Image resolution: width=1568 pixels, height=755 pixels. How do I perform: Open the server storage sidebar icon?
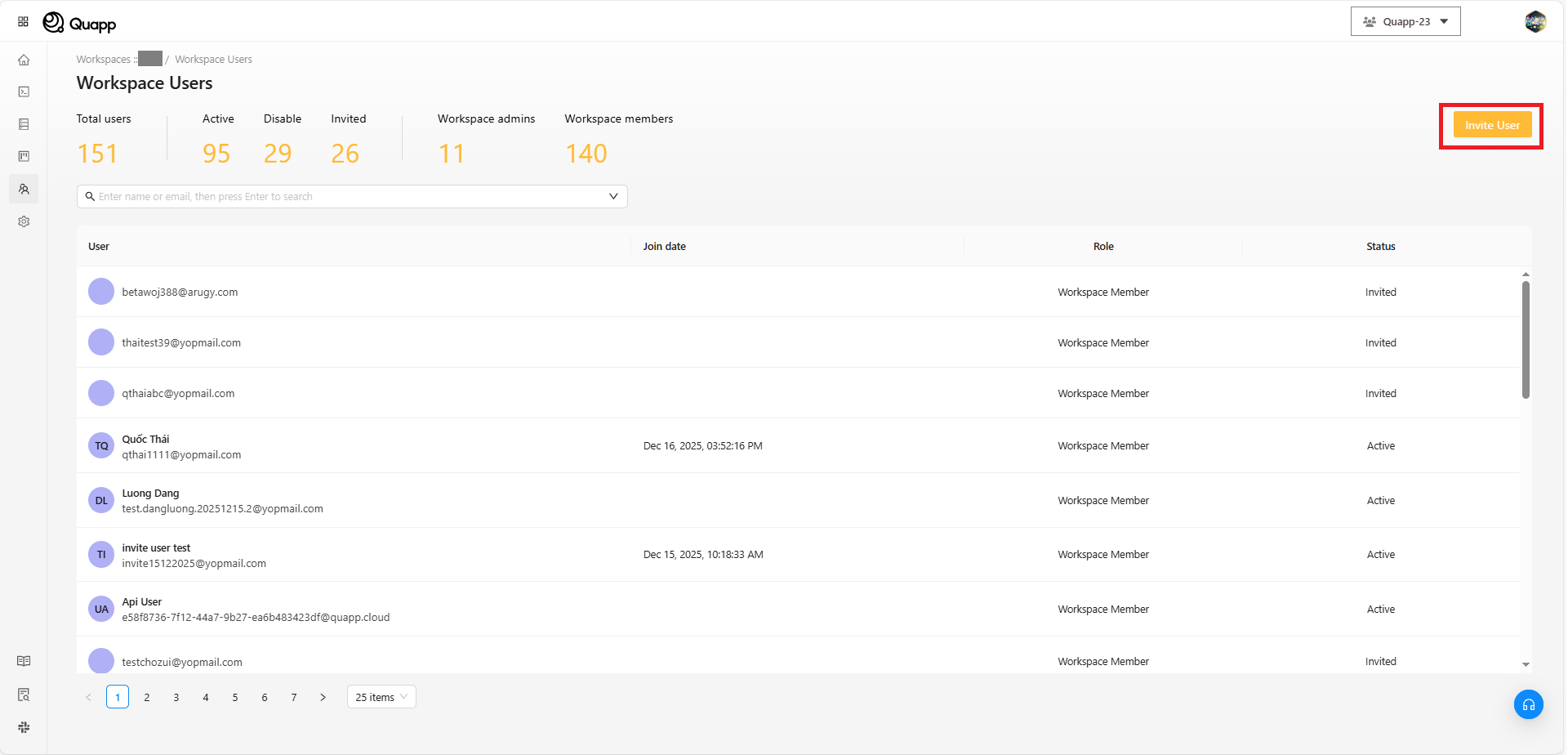pyautogui.click(x=24, y=124)
